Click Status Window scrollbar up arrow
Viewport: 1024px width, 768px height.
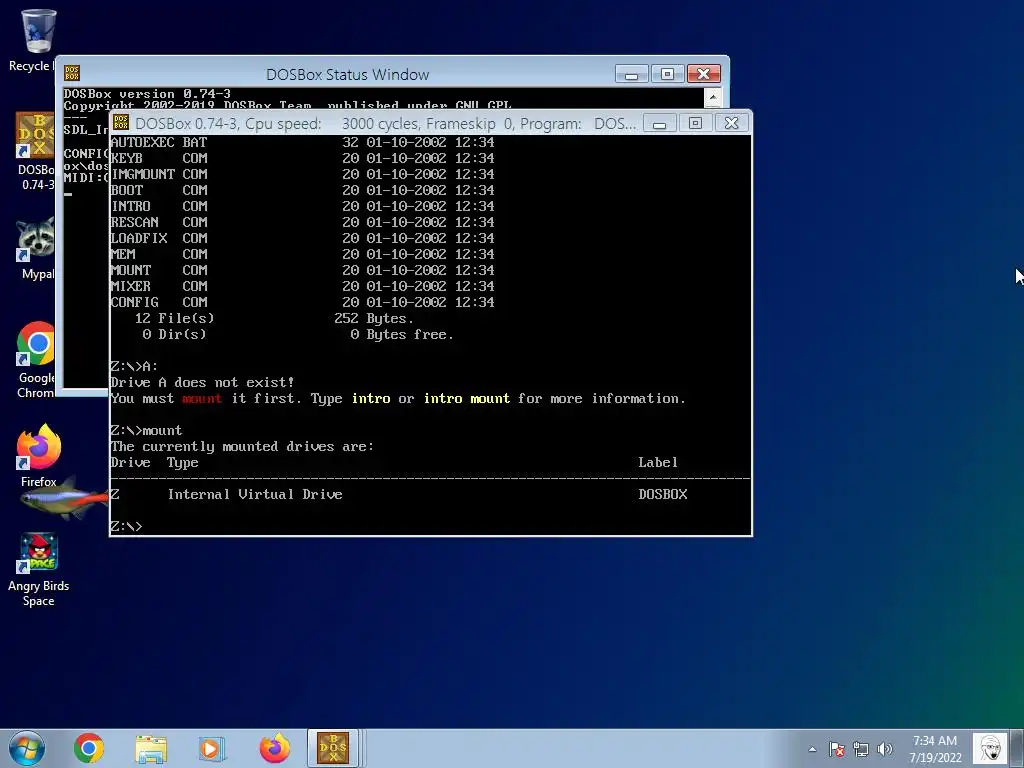[713, 97]
